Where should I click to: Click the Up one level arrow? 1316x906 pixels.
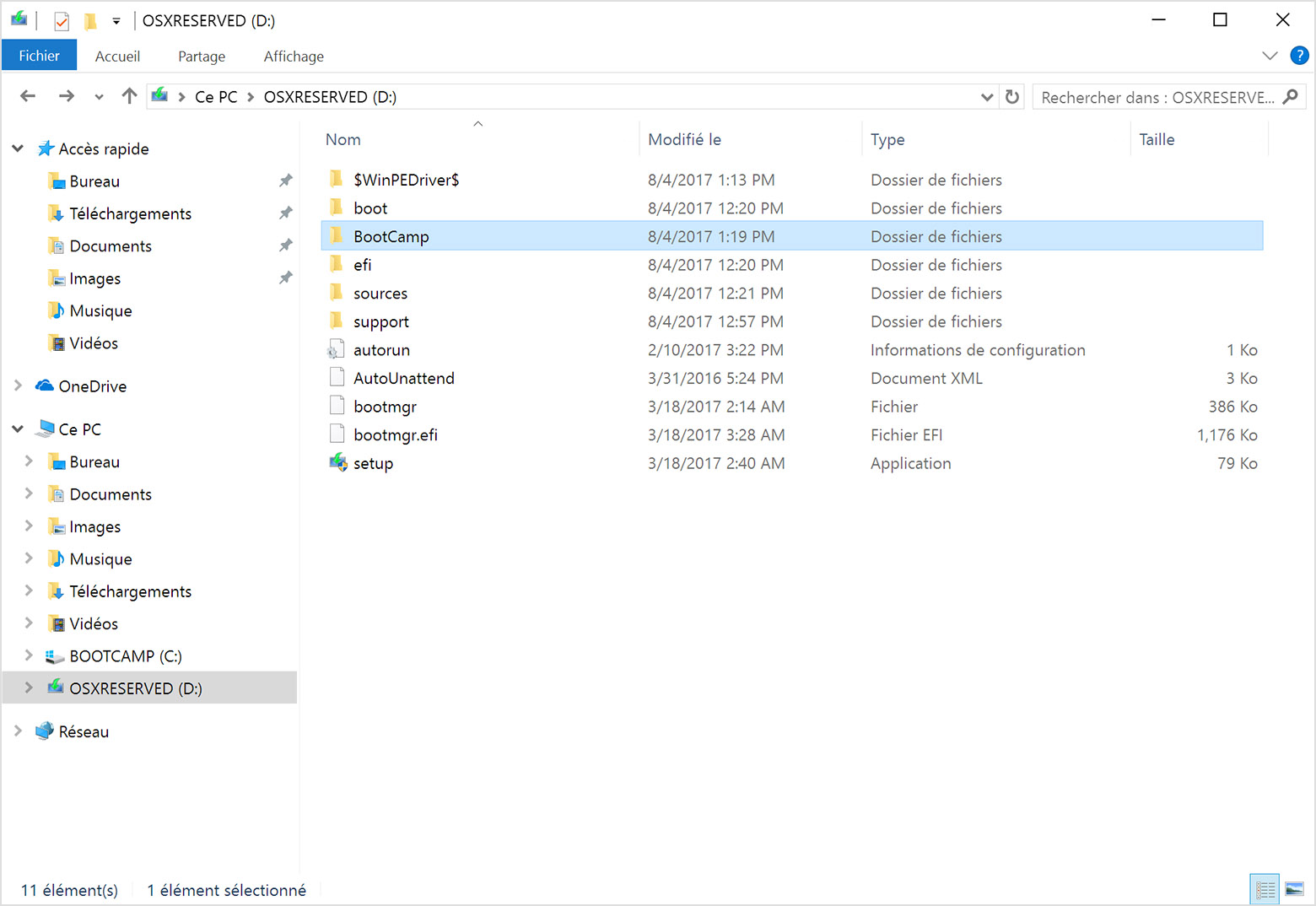point(129,96)
